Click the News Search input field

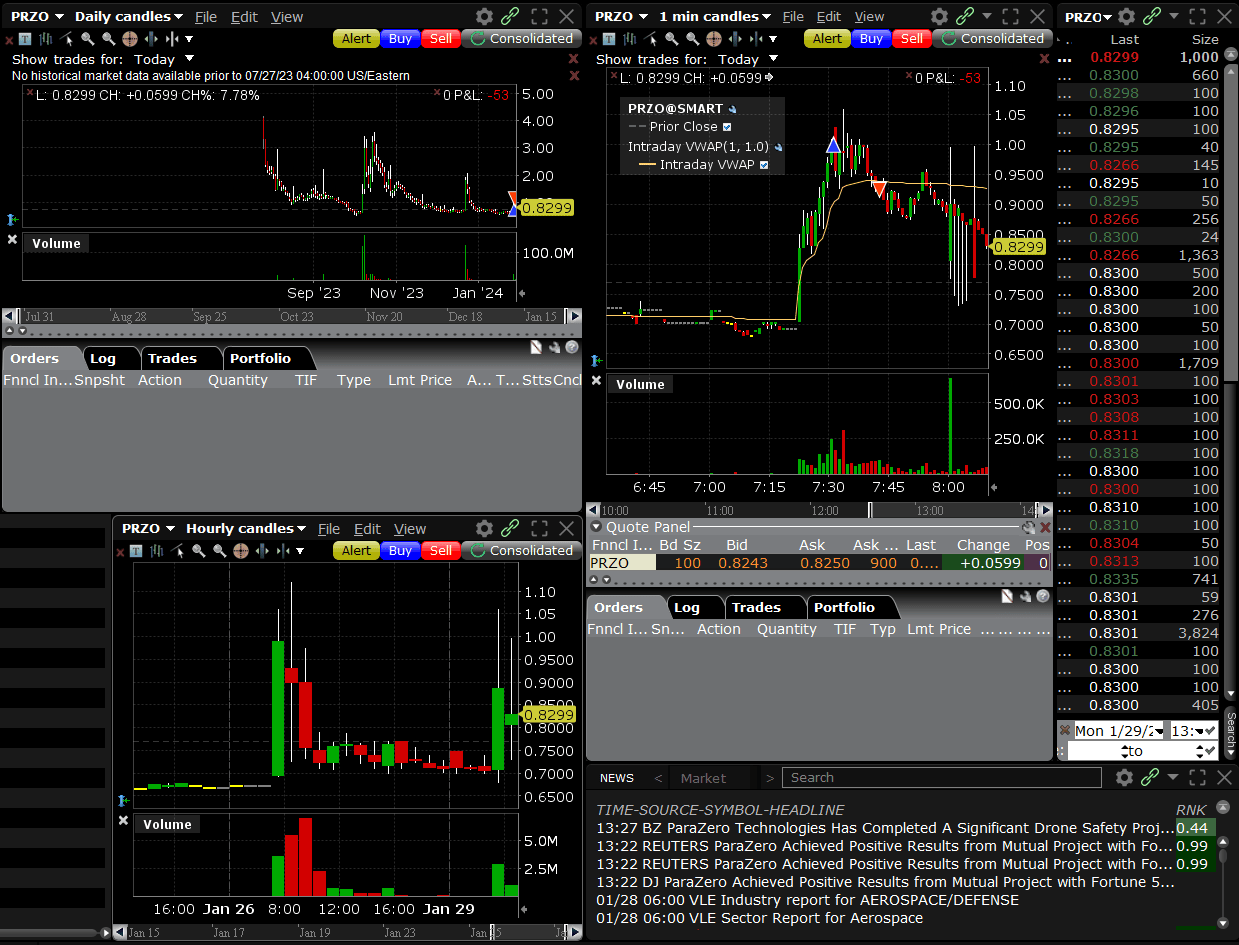[942, 777]
